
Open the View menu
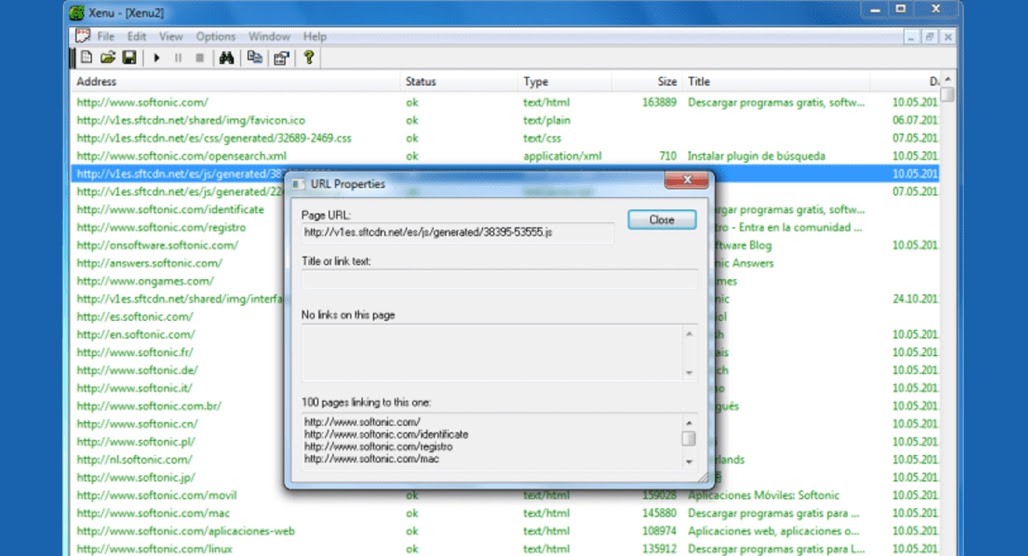click(x=170, y=37)
